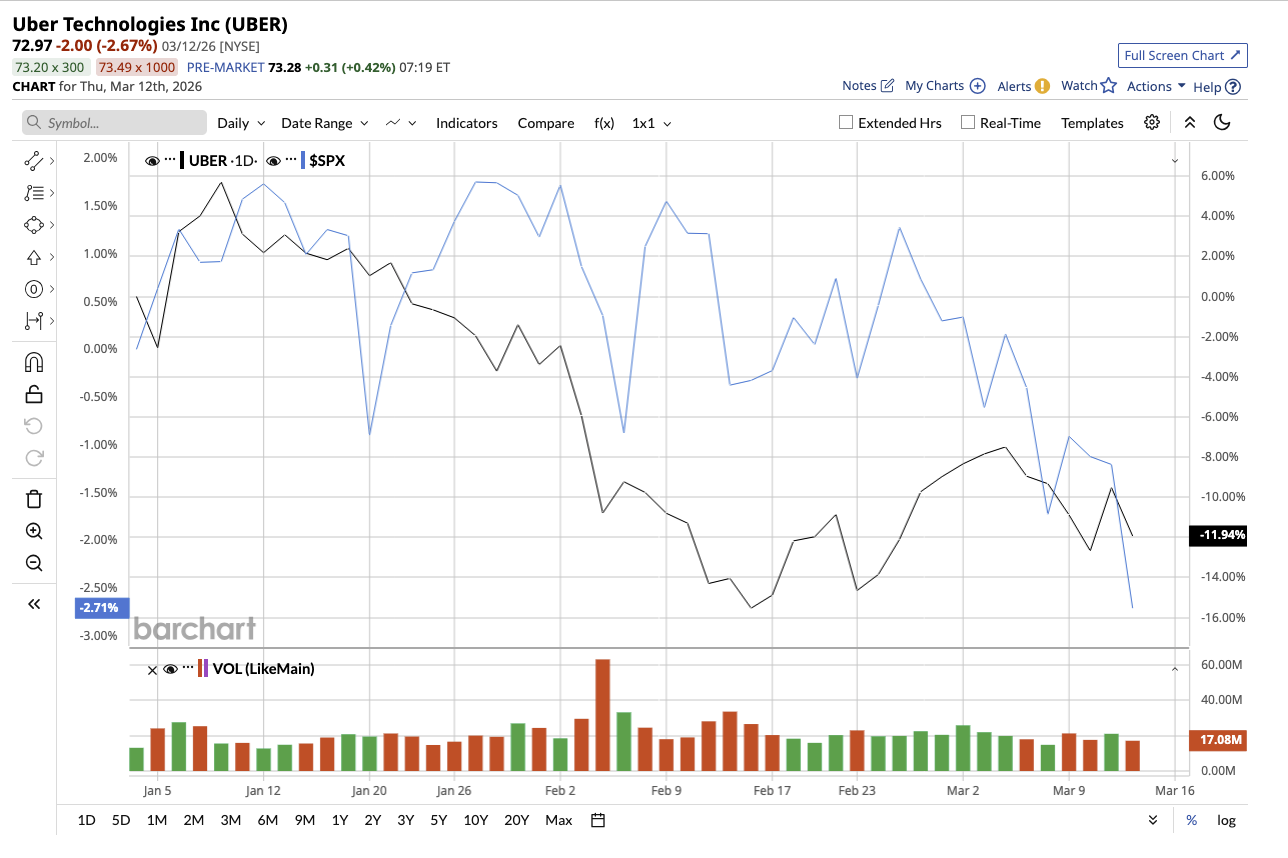This screenshot has height=858, width=1288.
Task: Select the 5D time range
Action: (x=121, y=820)
